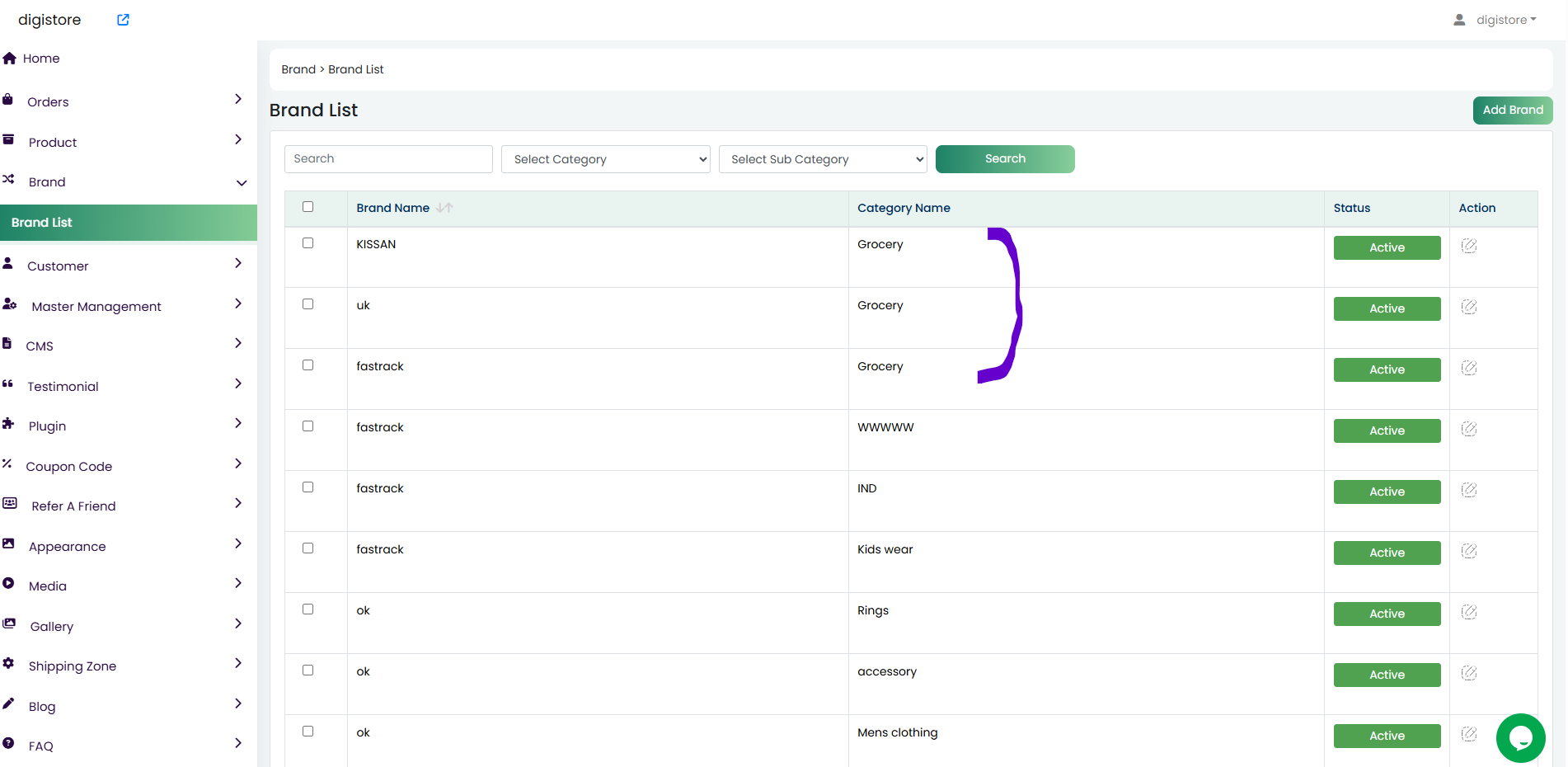Click the Shipping Zone gear icon
This screenshot has height=767, width=1568.
click(x=8, y=663)
